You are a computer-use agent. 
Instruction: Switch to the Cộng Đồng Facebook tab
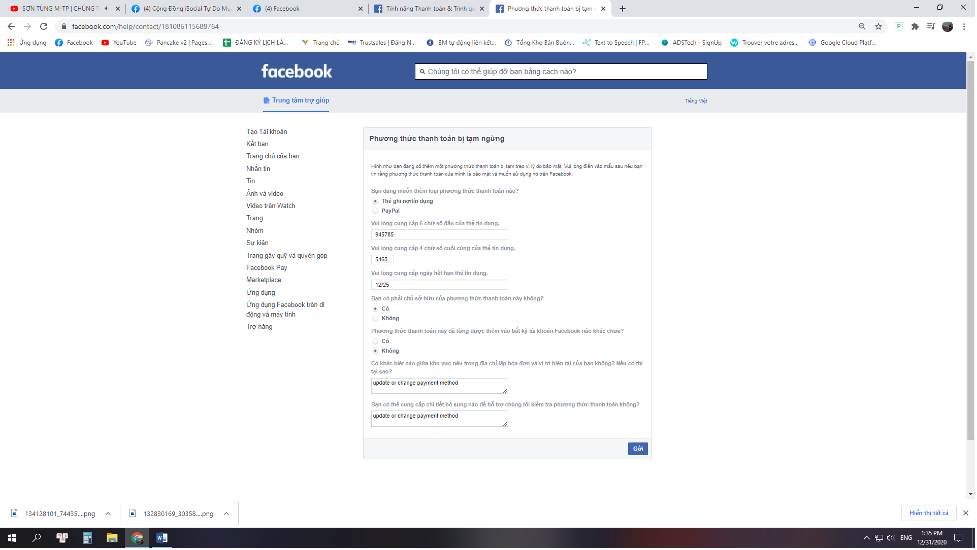[186, 9]
